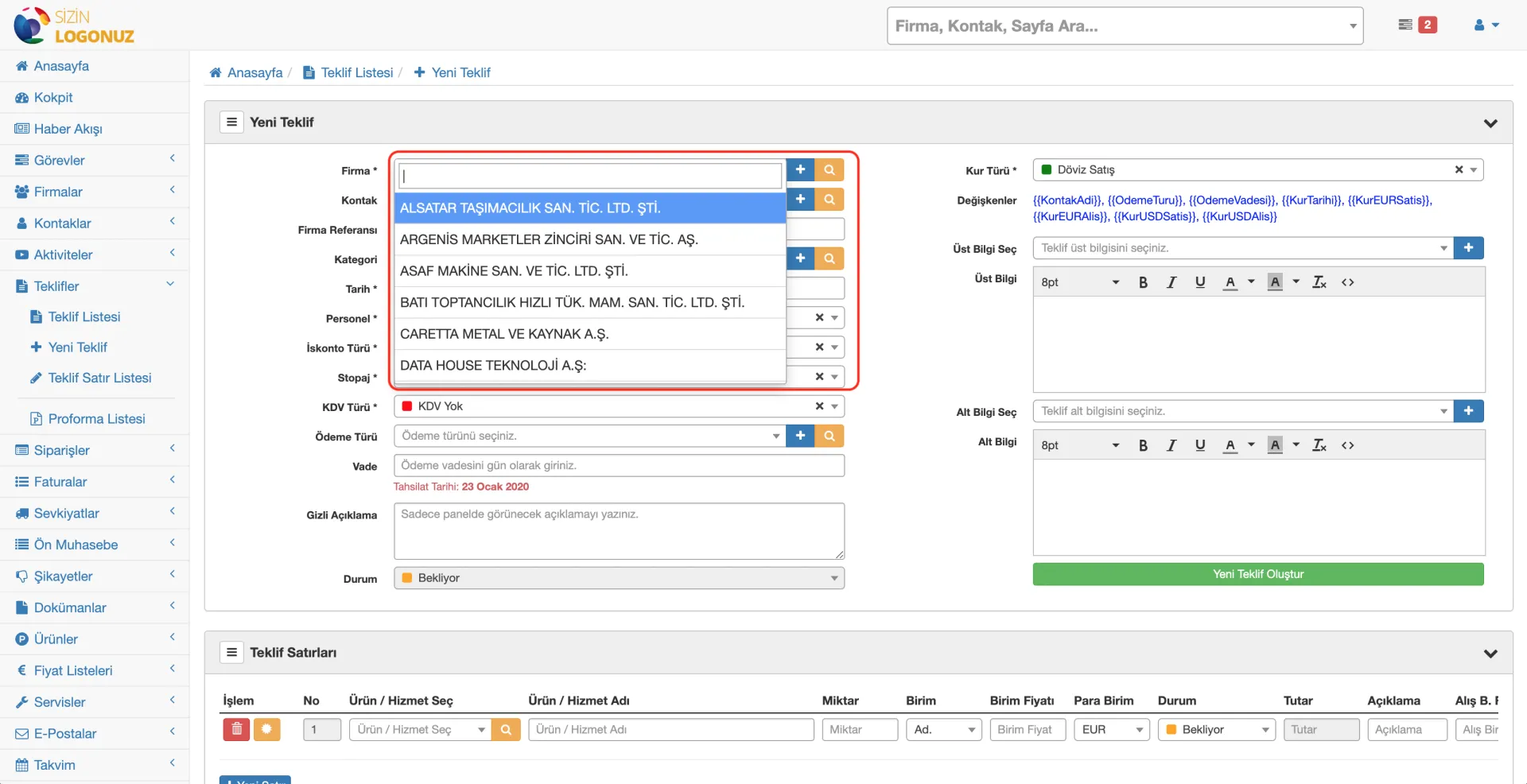Click the blue plus button next to Kontak
Viewport: 1527px width, 784px height.
800,200
